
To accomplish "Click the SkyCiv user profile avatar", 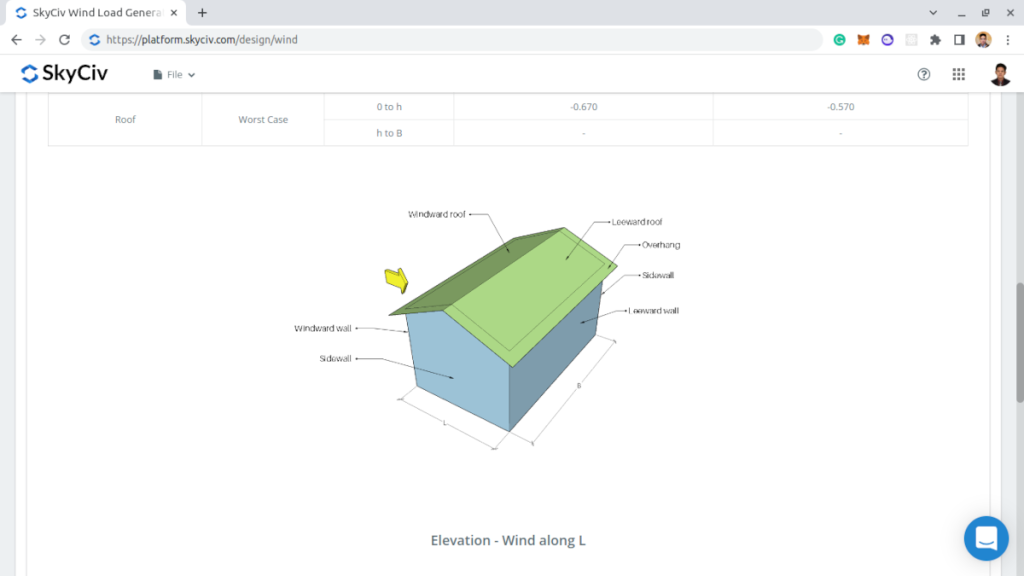I will click(x=1000, y=75).
